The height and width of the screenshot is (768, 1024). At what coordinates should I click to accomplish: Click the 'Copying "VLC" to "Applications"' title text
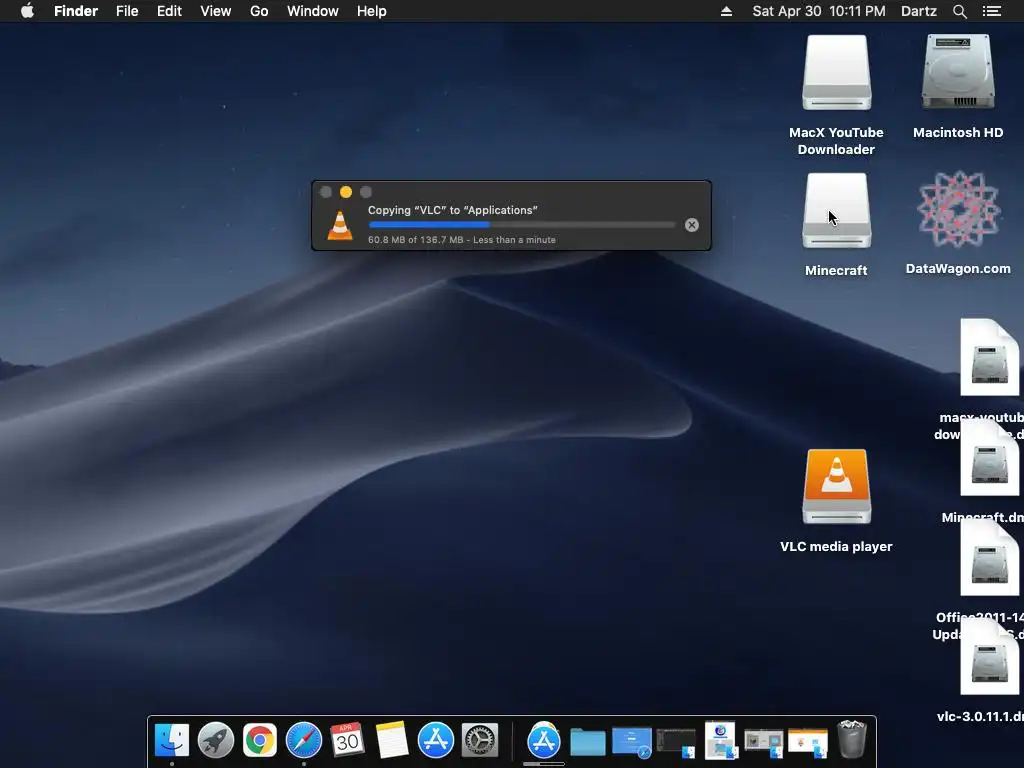pos(453,210)
